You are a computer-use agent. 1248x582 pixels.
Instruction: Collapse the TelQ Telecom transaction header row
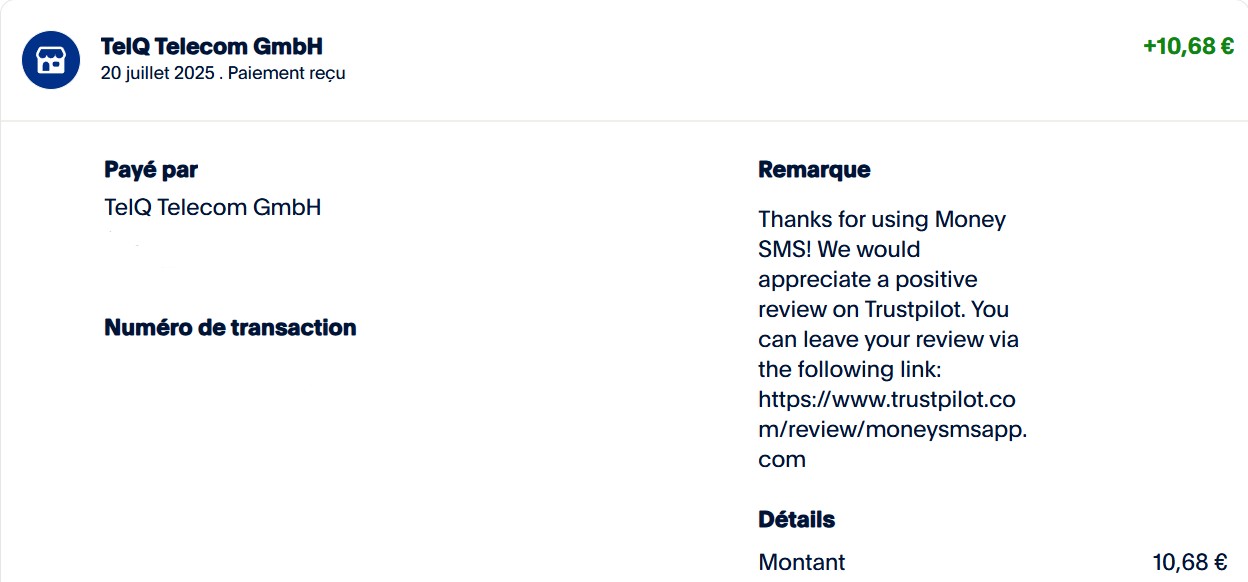pyautogui.click(x=624, y=60)
